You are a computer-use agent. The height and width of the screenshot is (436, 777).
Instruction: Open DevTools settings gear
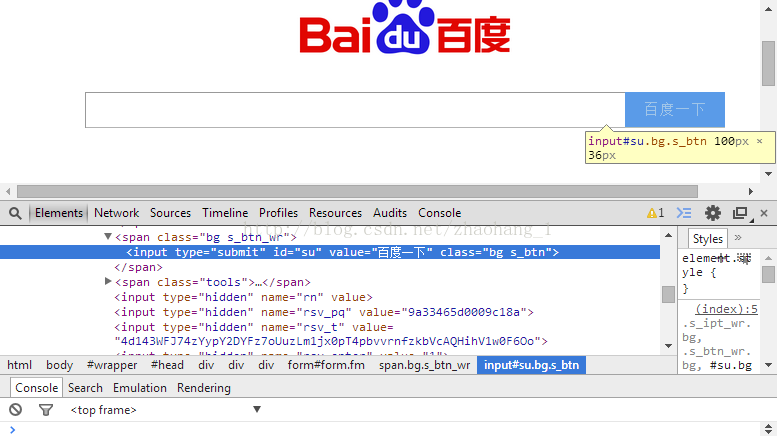tap(713, 213)
